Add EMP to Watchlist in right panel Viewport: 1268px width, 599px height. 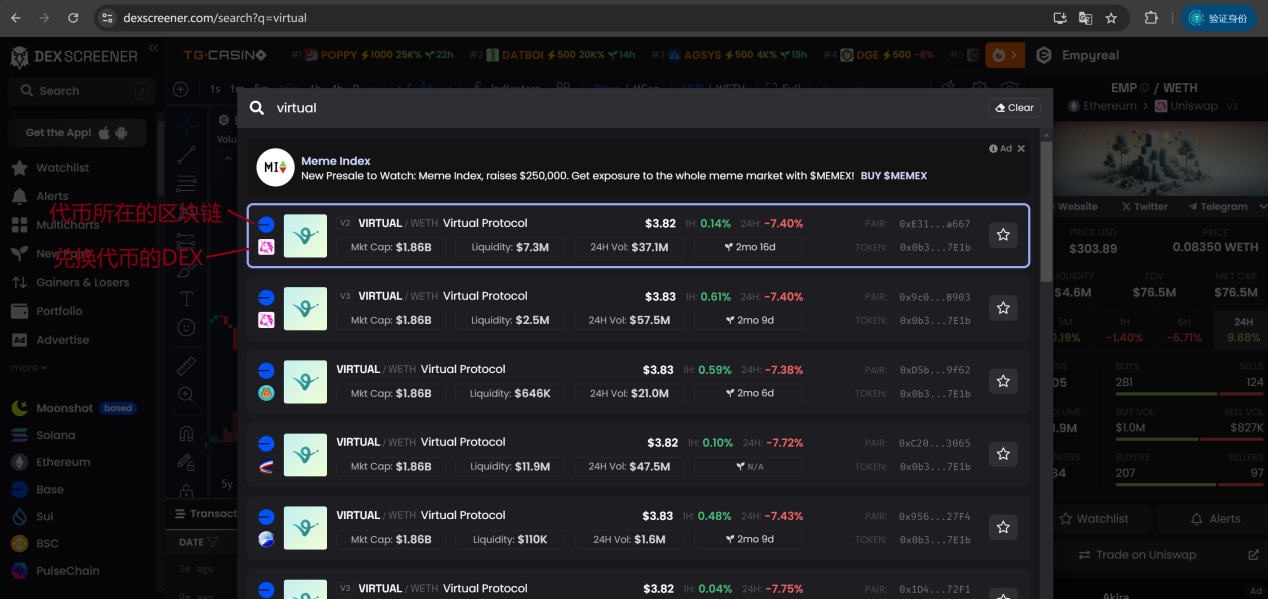pos(1093,519)
